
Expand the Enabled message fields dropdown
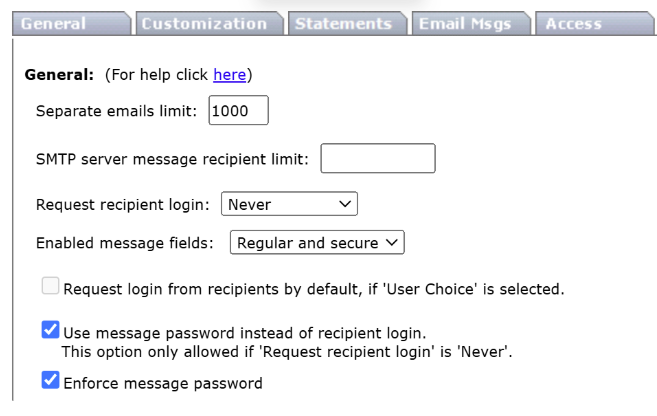[x=316, y=243]
